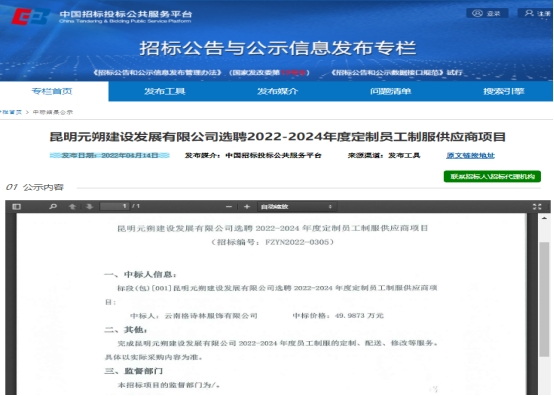This screenshot has height=396, width=554.
Task: Click the green 联系招标人\招标代理机构 button
Action: [x=492, y=176]
